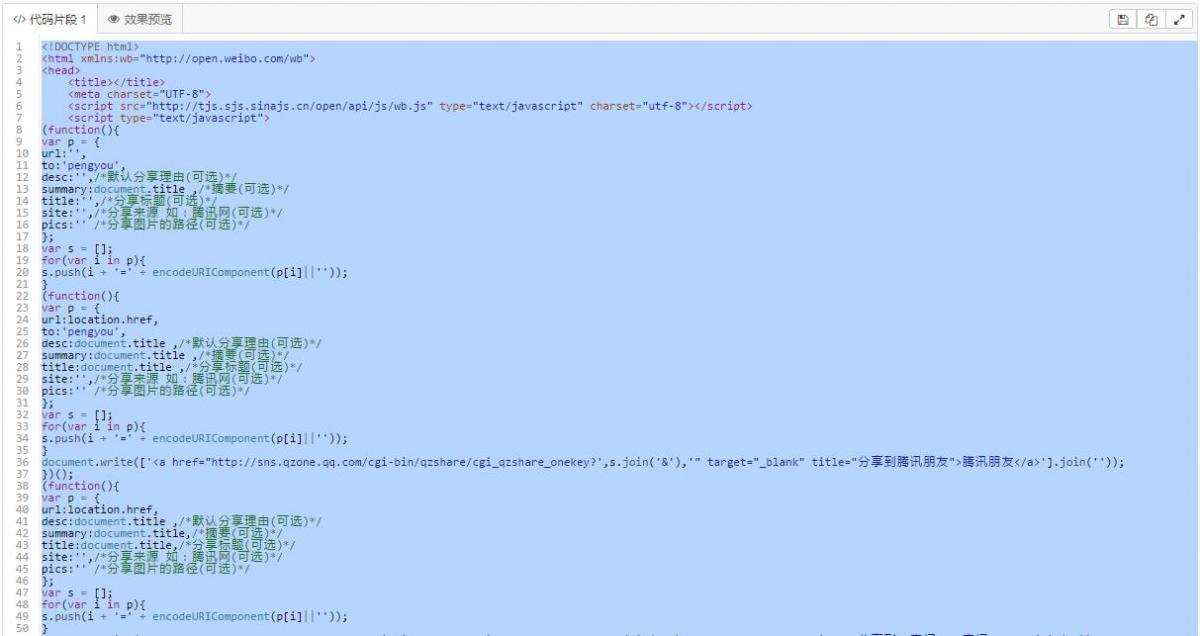
Task: Click the document.write line with qzone URL
Action: pos(583,461)
